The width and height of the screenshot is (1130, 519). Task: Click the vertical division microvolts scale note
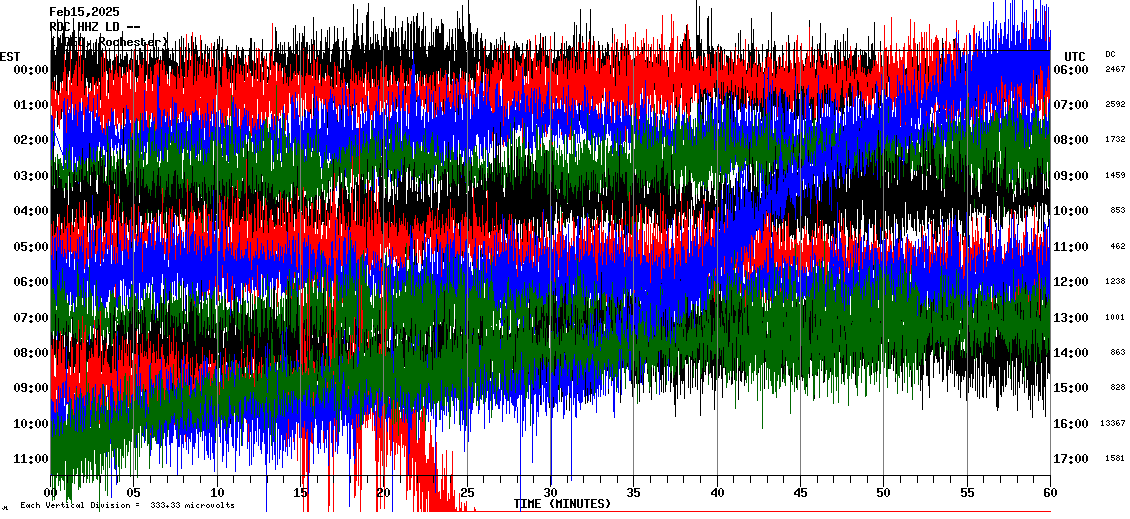tap(127, 505)
